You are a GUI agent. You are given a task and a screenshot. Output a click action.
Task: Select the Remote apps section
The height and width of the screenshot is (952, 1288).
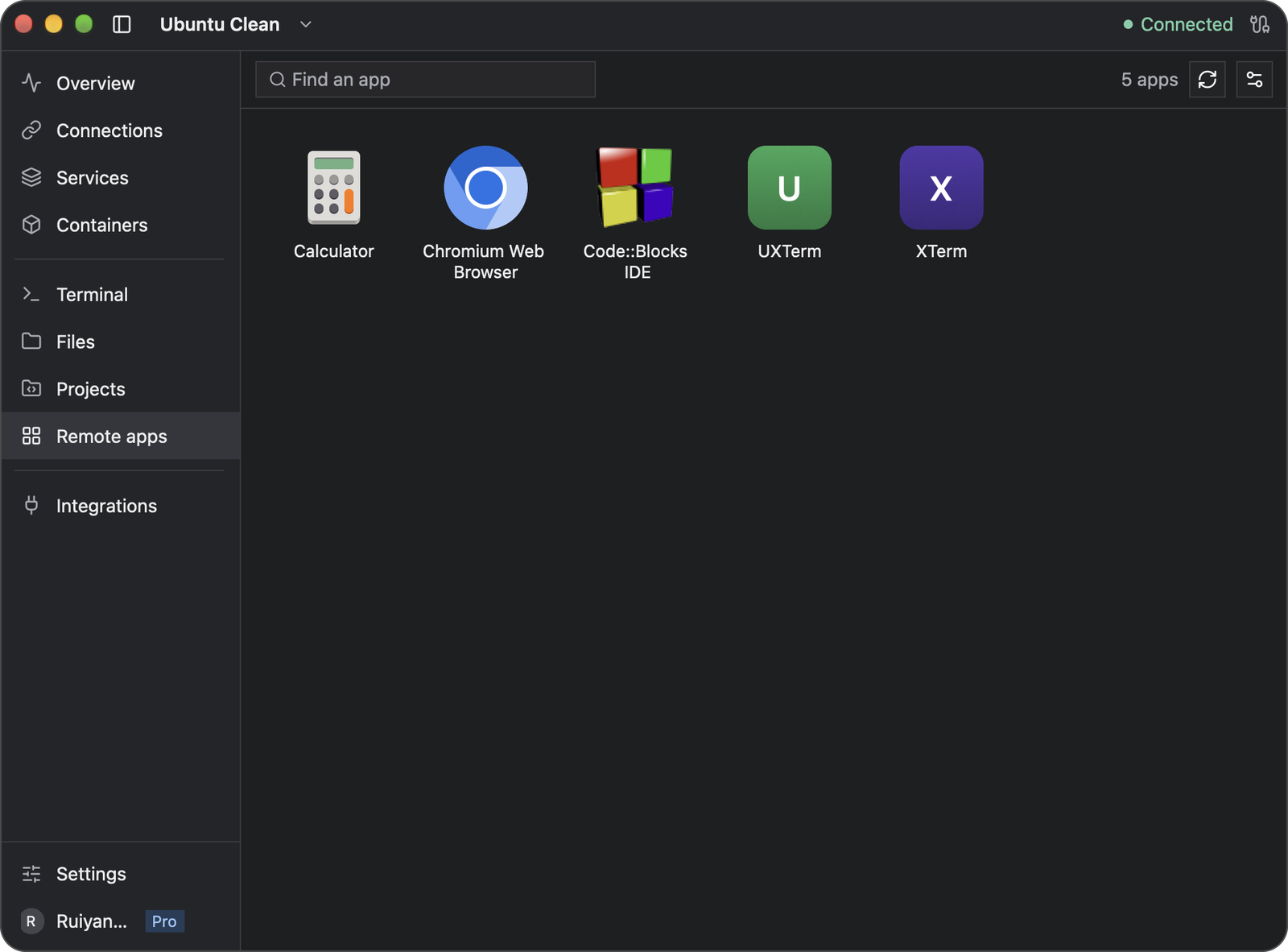click(x=121, y=436)
